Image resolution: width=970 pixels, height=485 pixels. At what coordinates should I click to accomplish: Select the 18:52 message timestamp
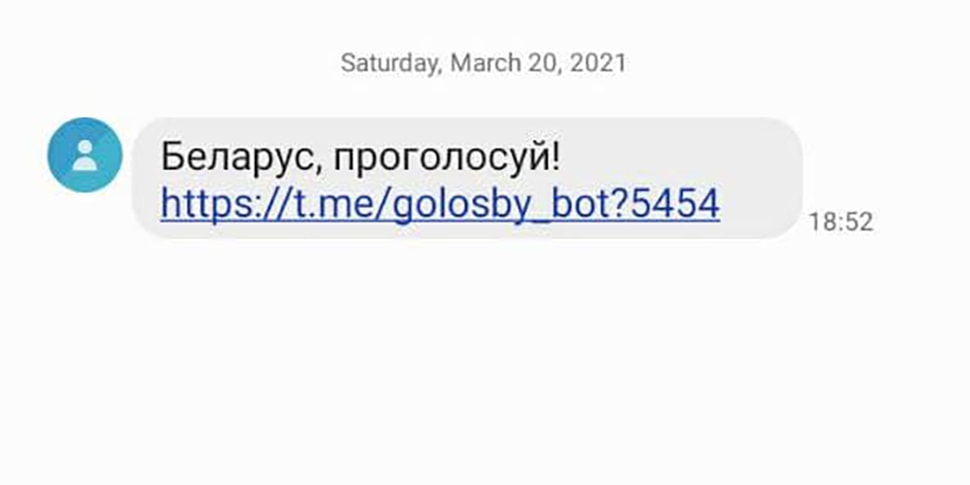pyautogui.click(x=840, y=222)
